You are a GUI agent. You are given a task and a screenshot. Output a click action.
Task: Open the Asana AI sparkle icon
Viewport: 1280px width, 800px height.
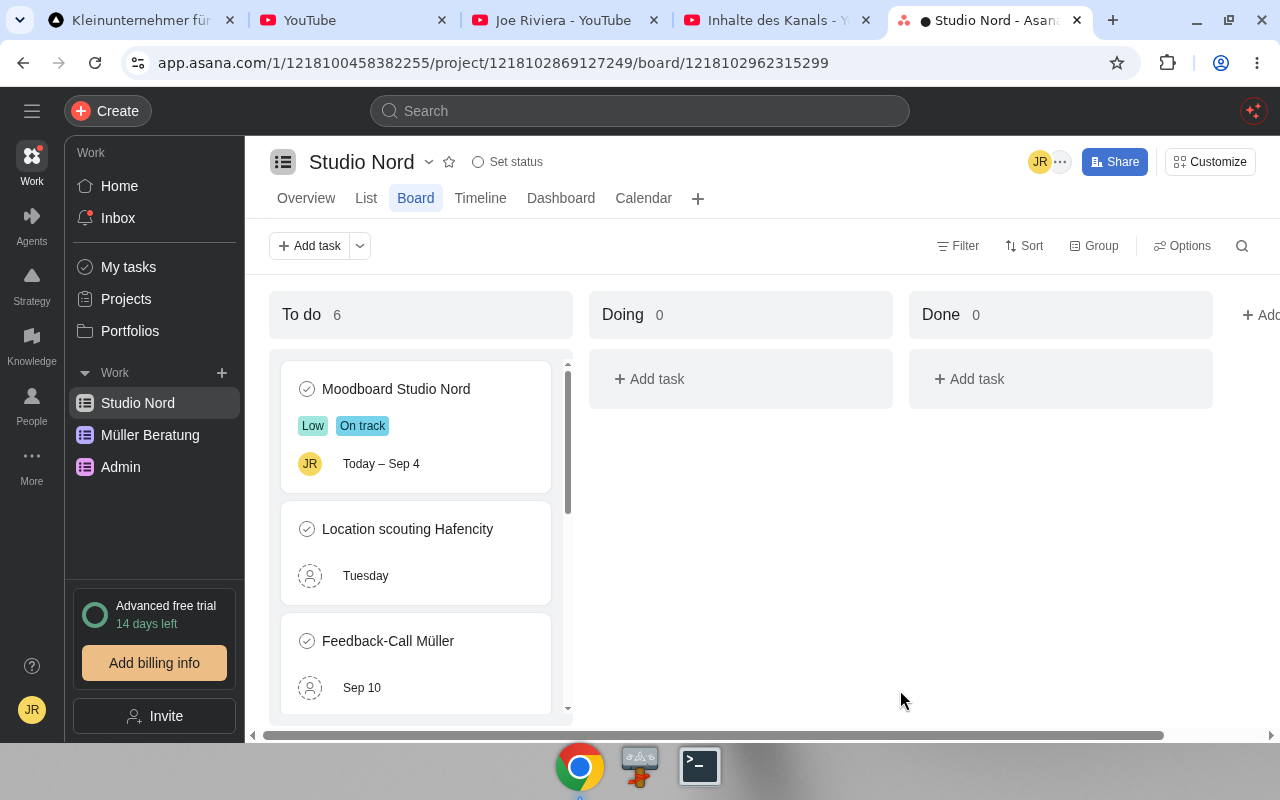pos(1254,111)
